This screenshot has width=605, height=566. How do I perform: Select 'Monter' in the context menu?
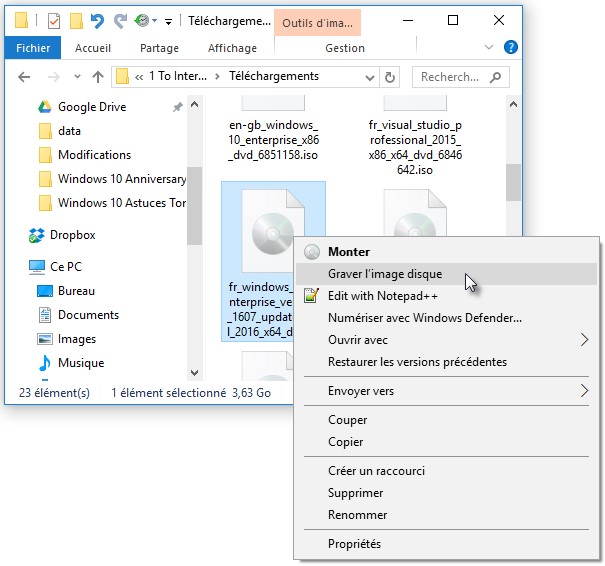[x=348, y=252]
